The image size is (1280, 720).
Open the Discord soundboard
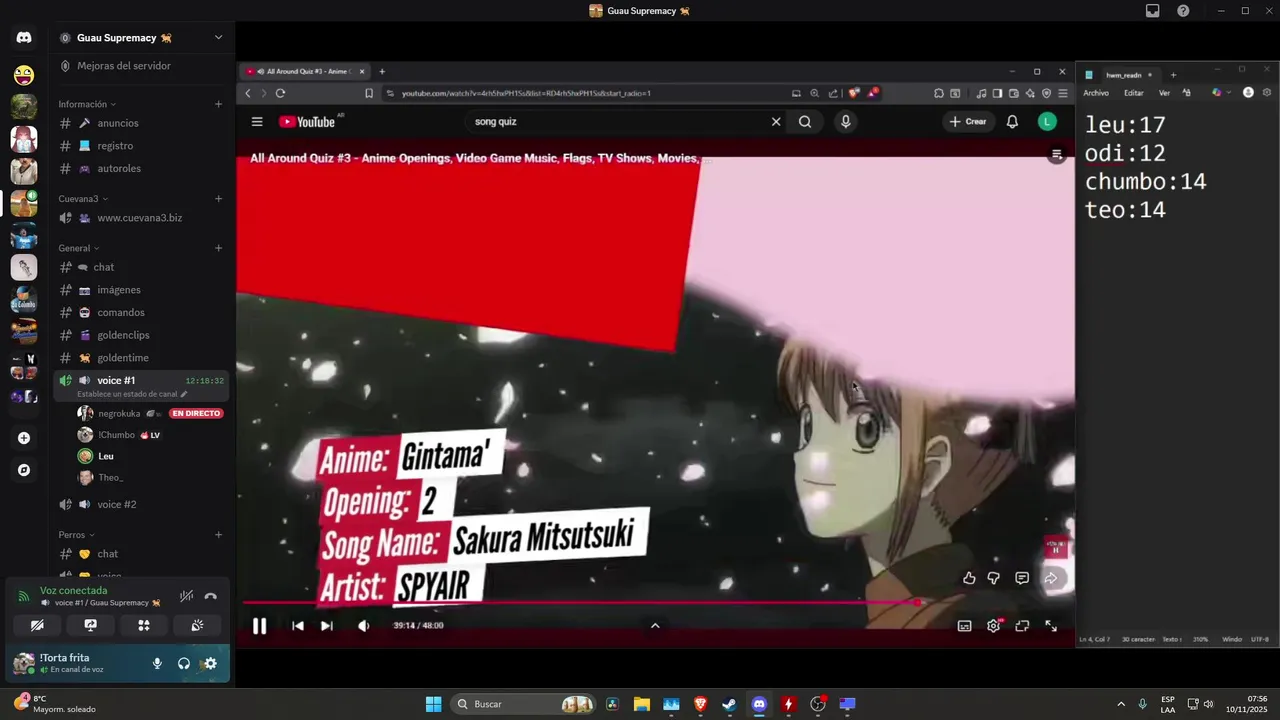click(x=197, y=625)
